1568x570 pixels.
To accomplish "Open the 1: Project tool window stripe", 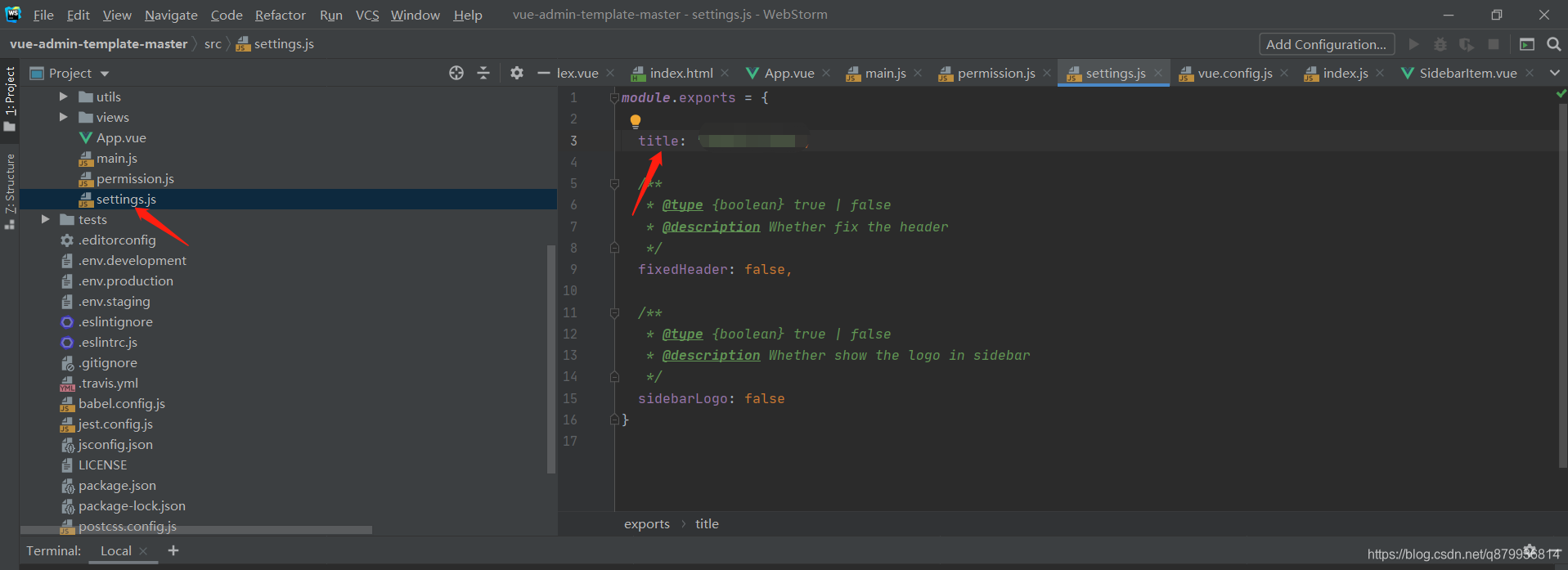I will pyautogui.click(x=10, y=98).
